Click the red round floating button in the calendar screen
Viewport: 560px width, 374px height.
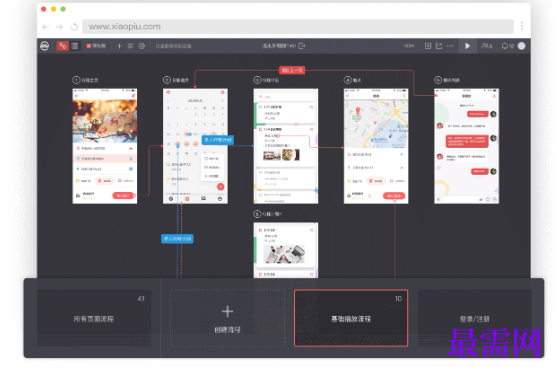tap(221, 186)
